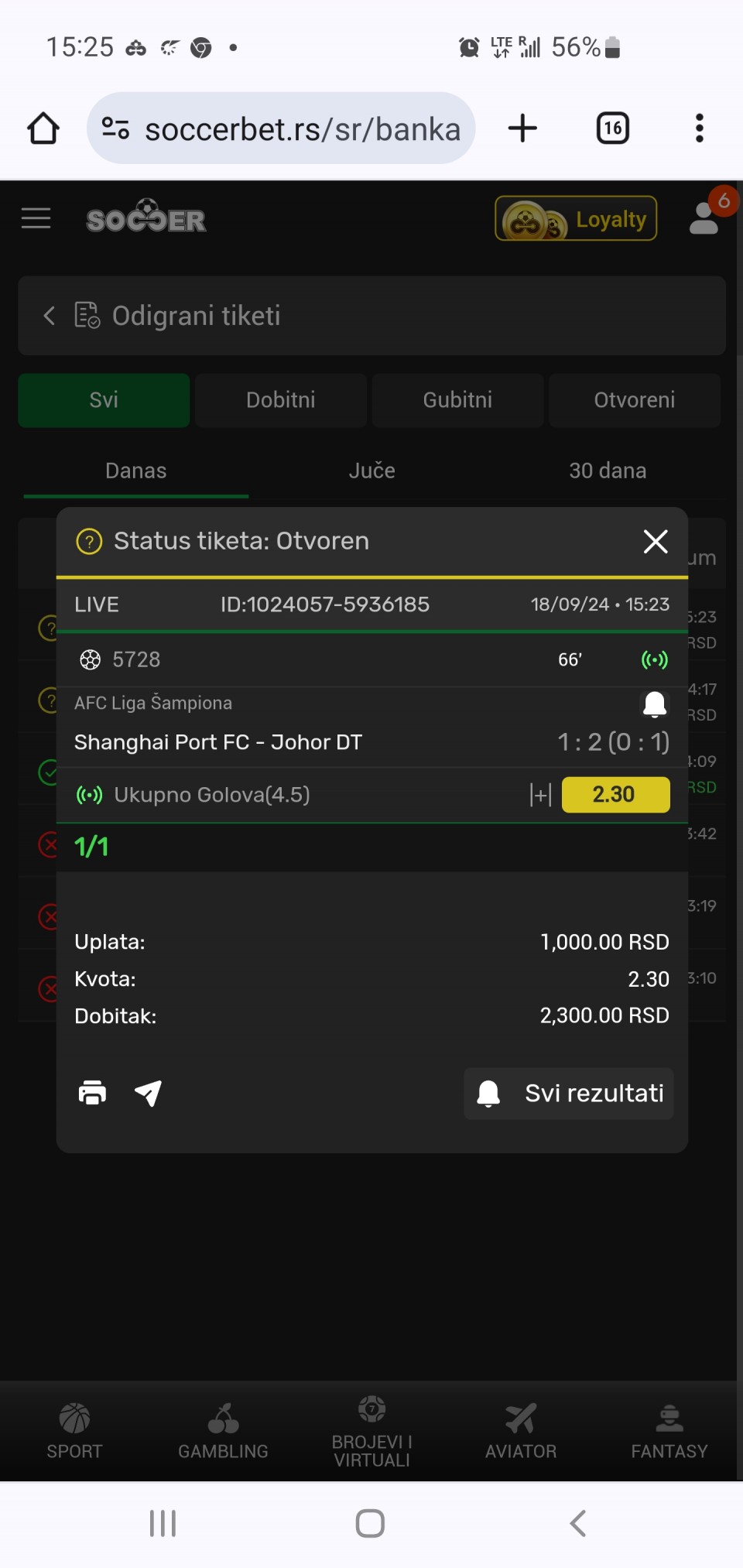The image size is (743, 1568).
Task: Open the user profile icon
Action: pyautogui.click(x=704, y=219)
